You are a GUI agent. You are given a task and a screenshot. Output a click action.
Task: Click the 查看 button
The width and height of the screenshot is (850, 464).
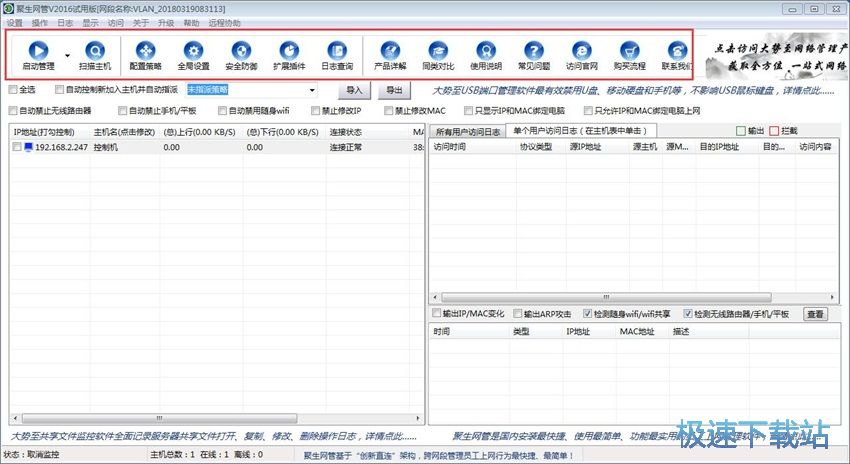point(815,314)
